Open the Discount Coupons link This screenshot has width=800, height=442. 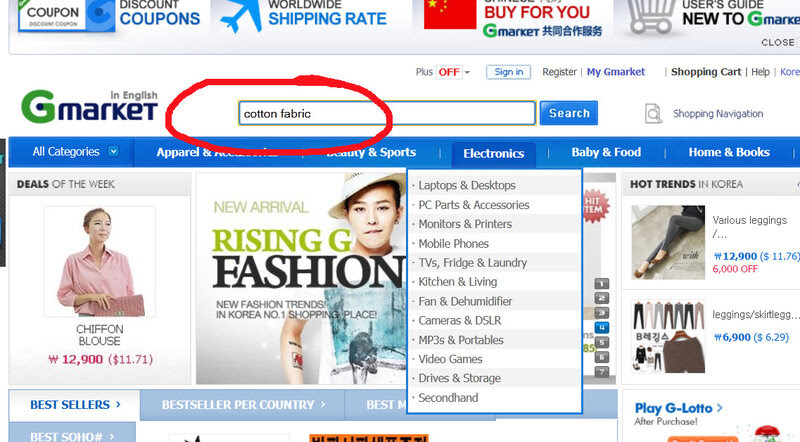click(160, 13)
